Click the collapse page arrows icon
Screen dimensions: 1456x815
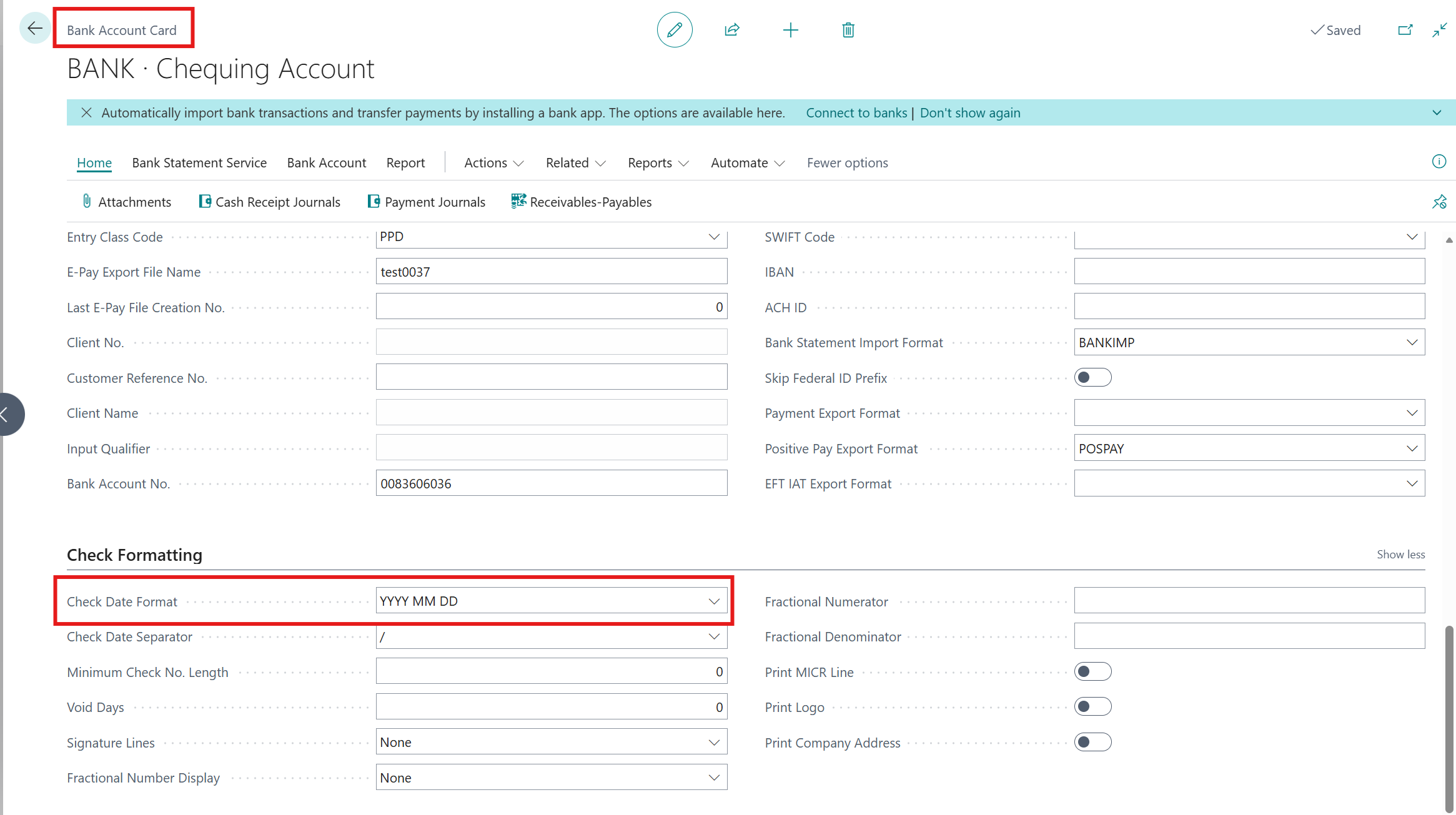[1440, 30]
